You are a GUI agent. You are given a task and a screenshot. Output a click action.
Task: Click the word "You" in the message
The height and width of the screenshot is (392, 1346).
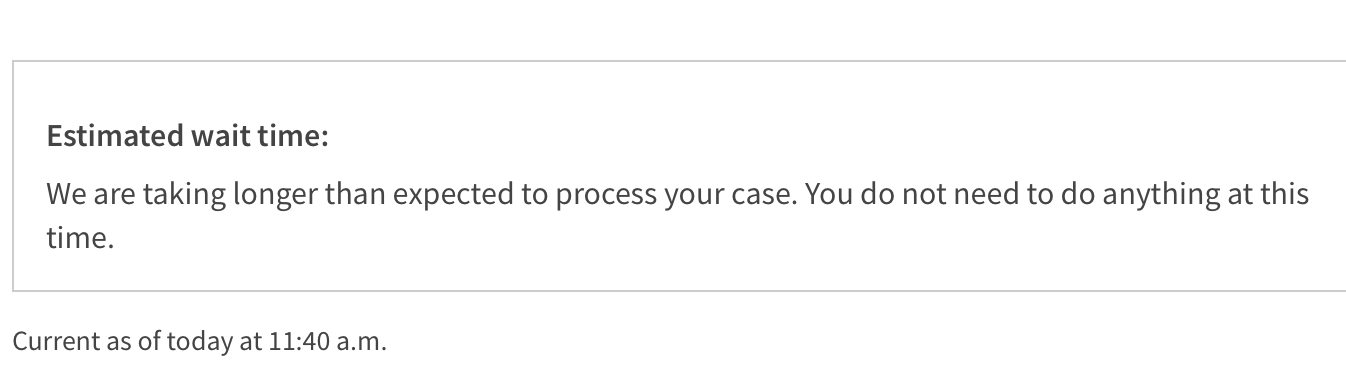pyautogui.click(x=826, y=194)
